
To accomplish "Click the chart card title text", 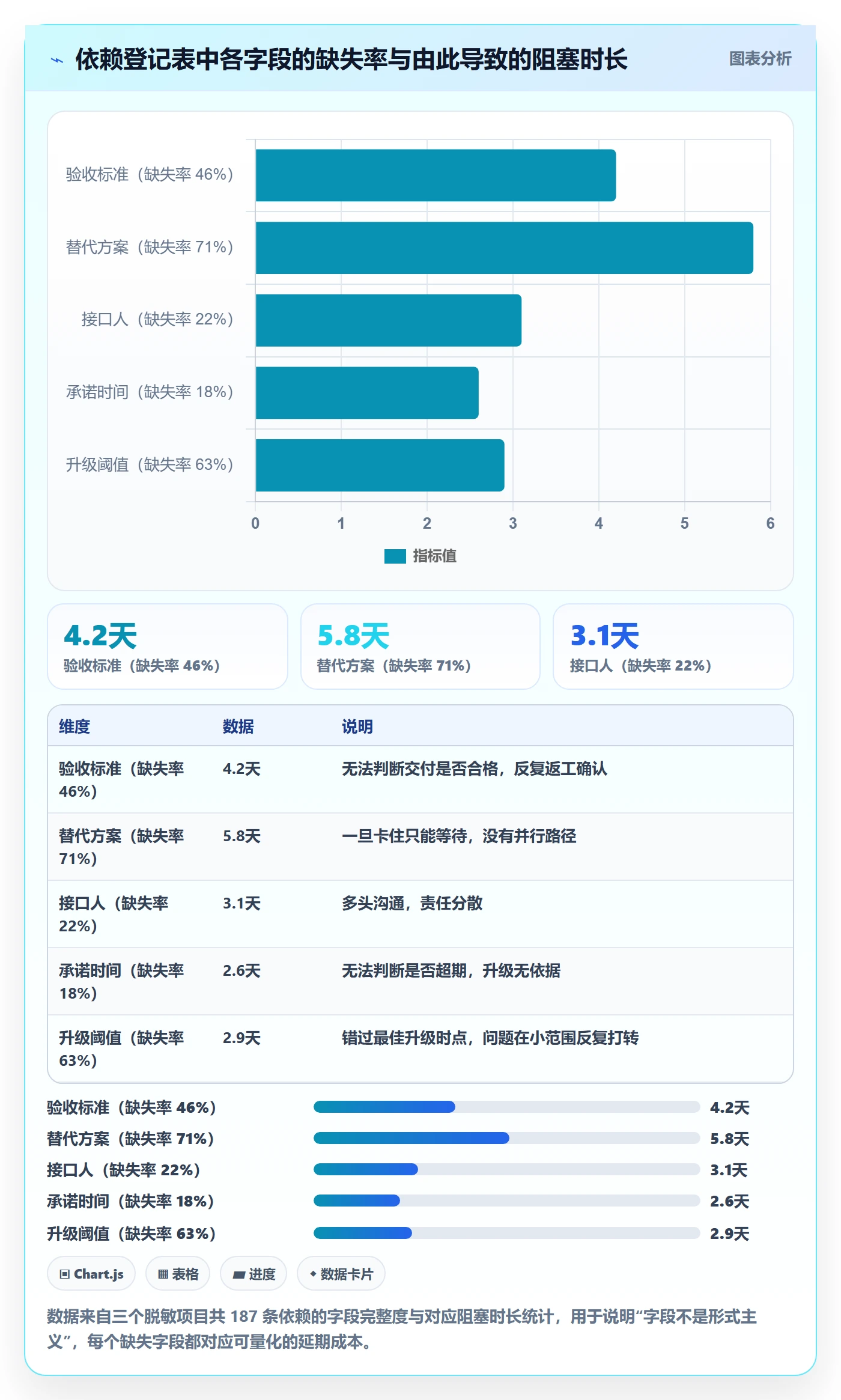I will (351, 59).
